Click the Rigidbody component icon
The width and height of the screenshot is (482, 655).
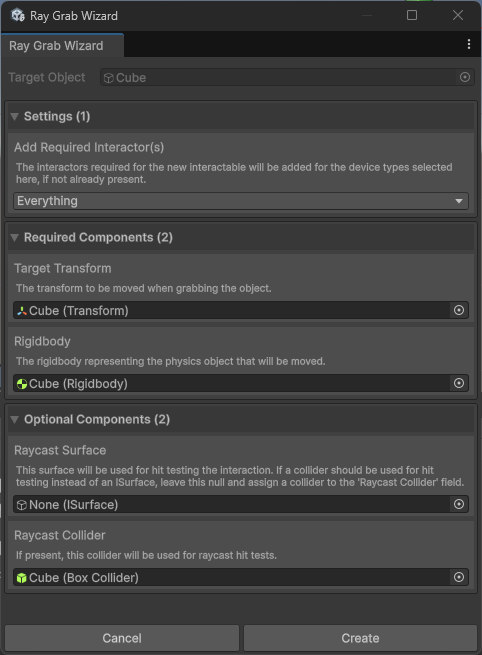tap(22, 383)
